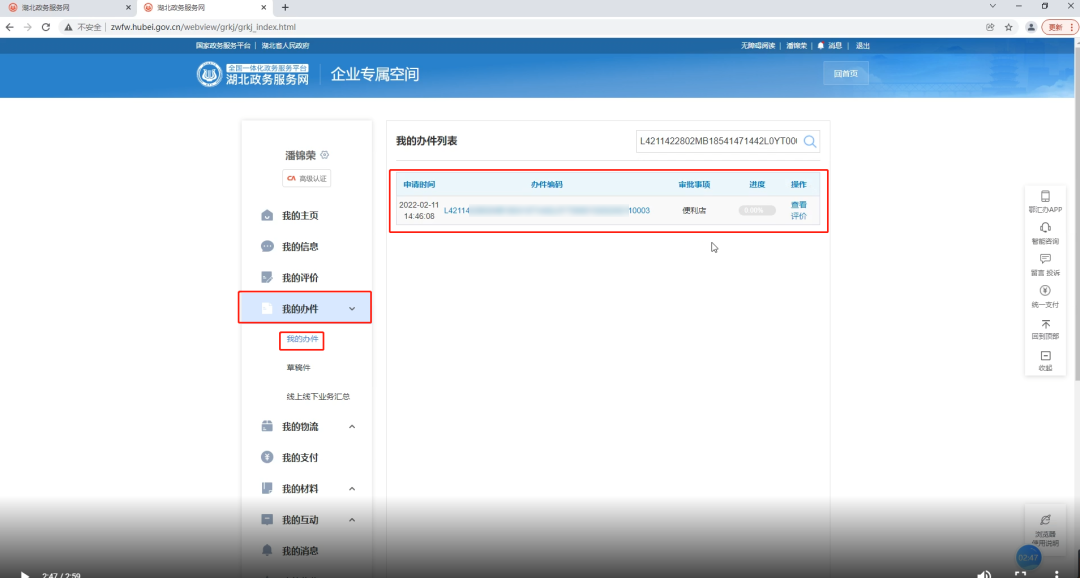Click the 便利店 cell in table
The image size is (1080, 578).
coord(694,211)
